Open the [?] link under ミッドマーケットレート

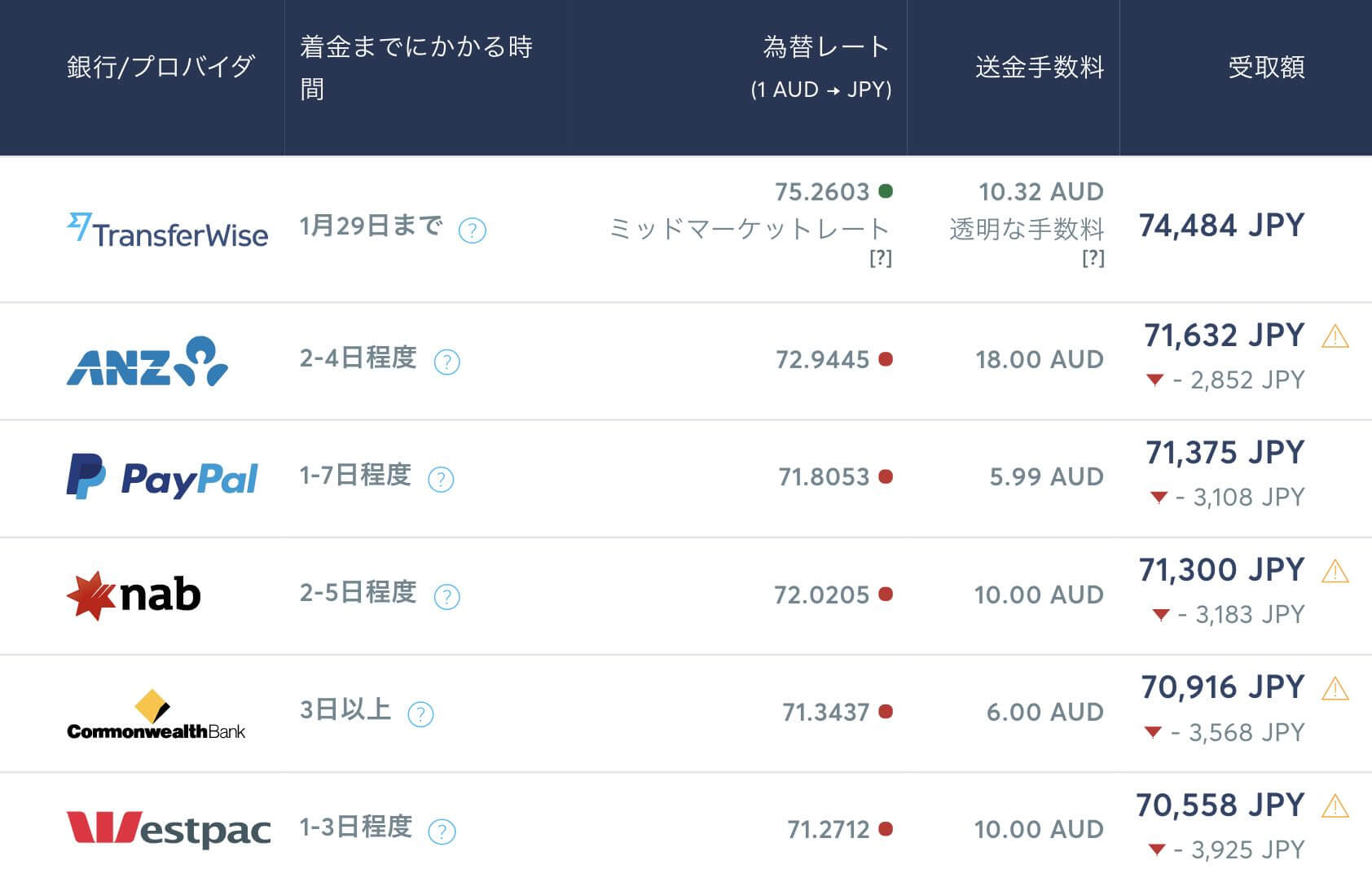coord(881,258)
